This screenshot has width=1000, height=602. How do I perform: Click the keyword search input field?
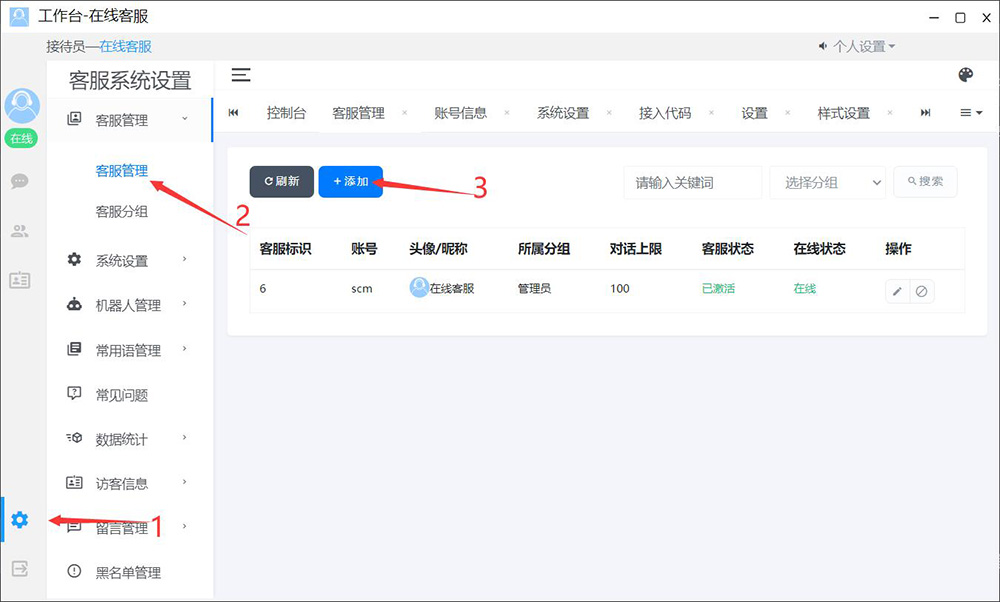click(x=692, y=182)
